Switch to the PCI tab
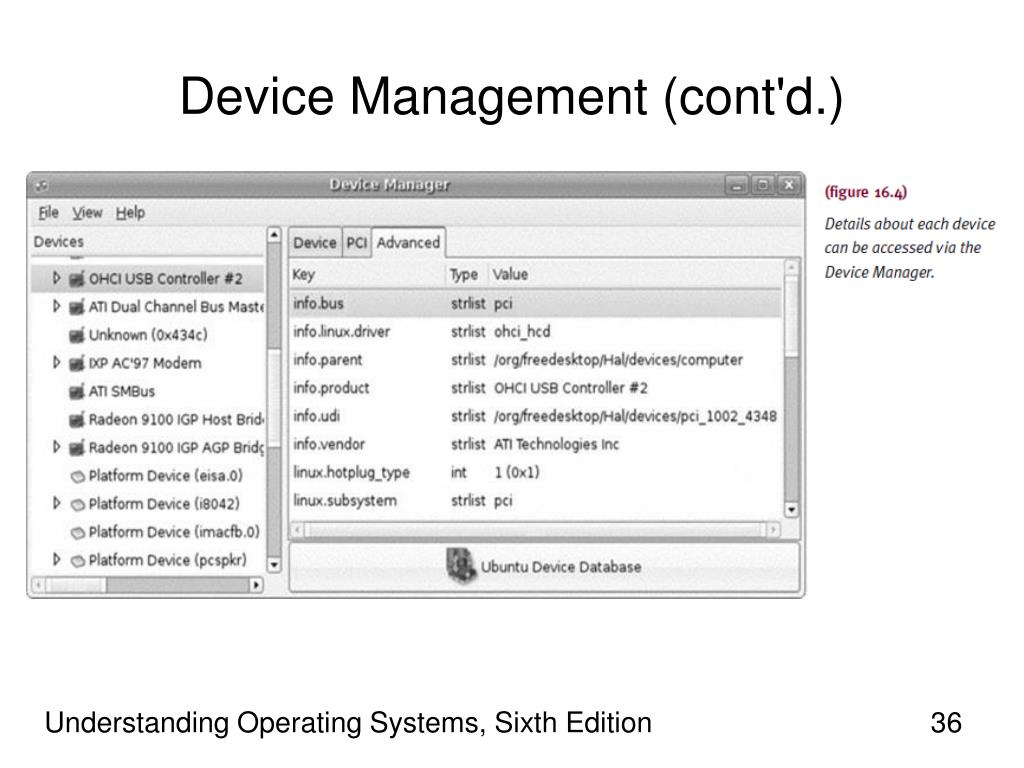 click(357, 243)
